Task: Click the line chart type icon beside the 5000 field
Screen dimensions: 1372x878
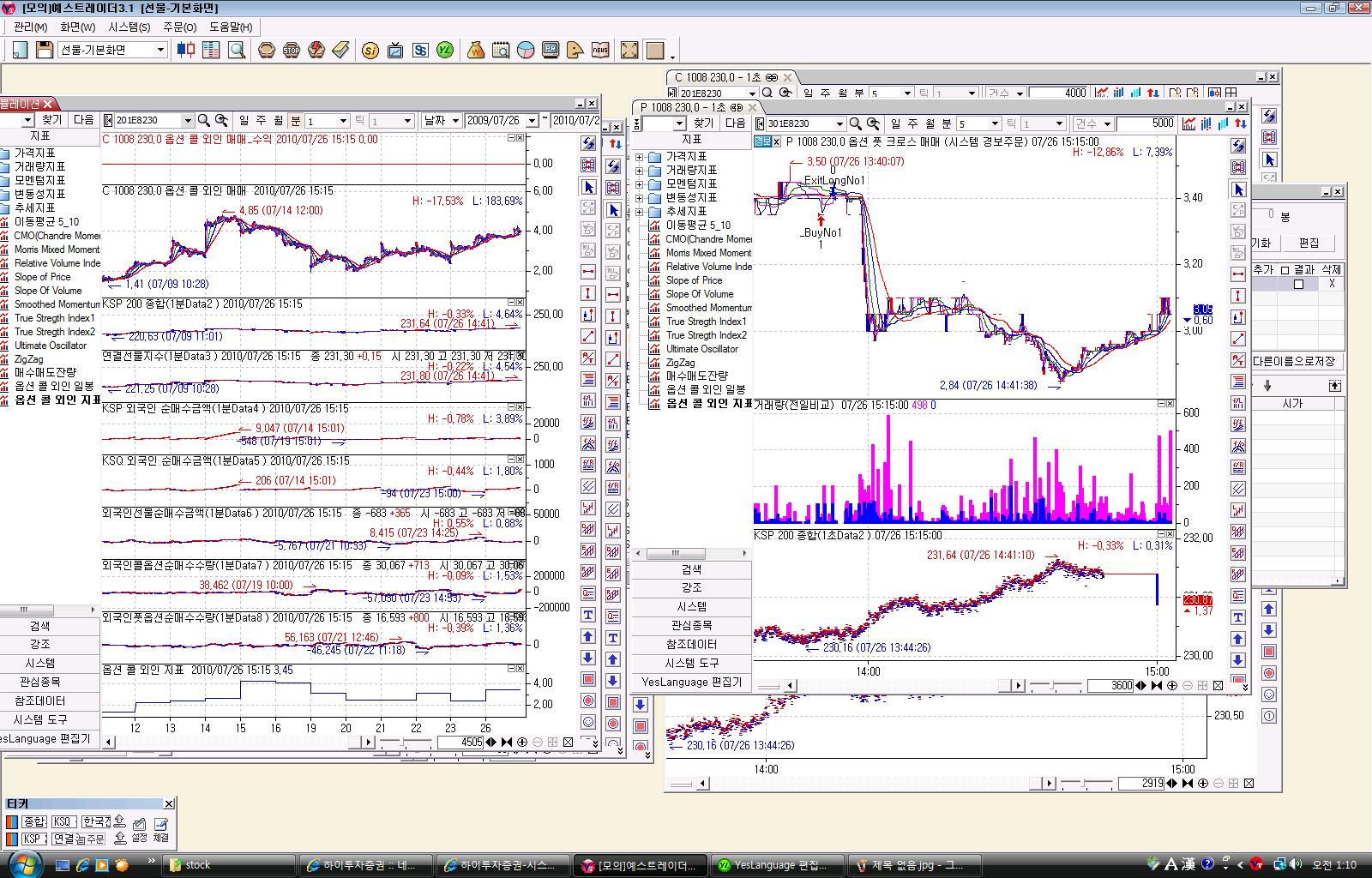Action: coord(1188,123)
